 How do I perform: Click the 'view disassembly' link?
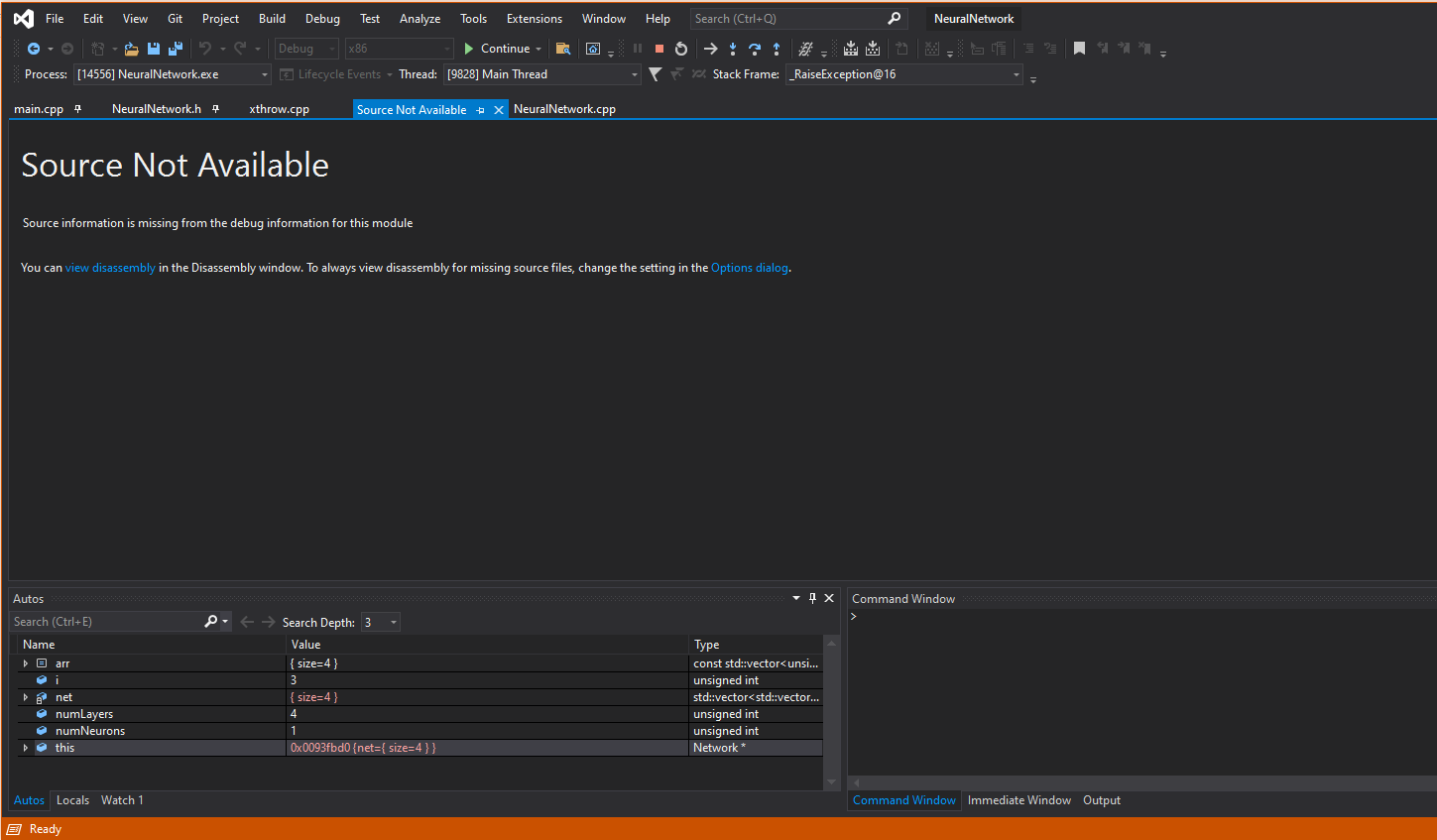pos(110,268)
